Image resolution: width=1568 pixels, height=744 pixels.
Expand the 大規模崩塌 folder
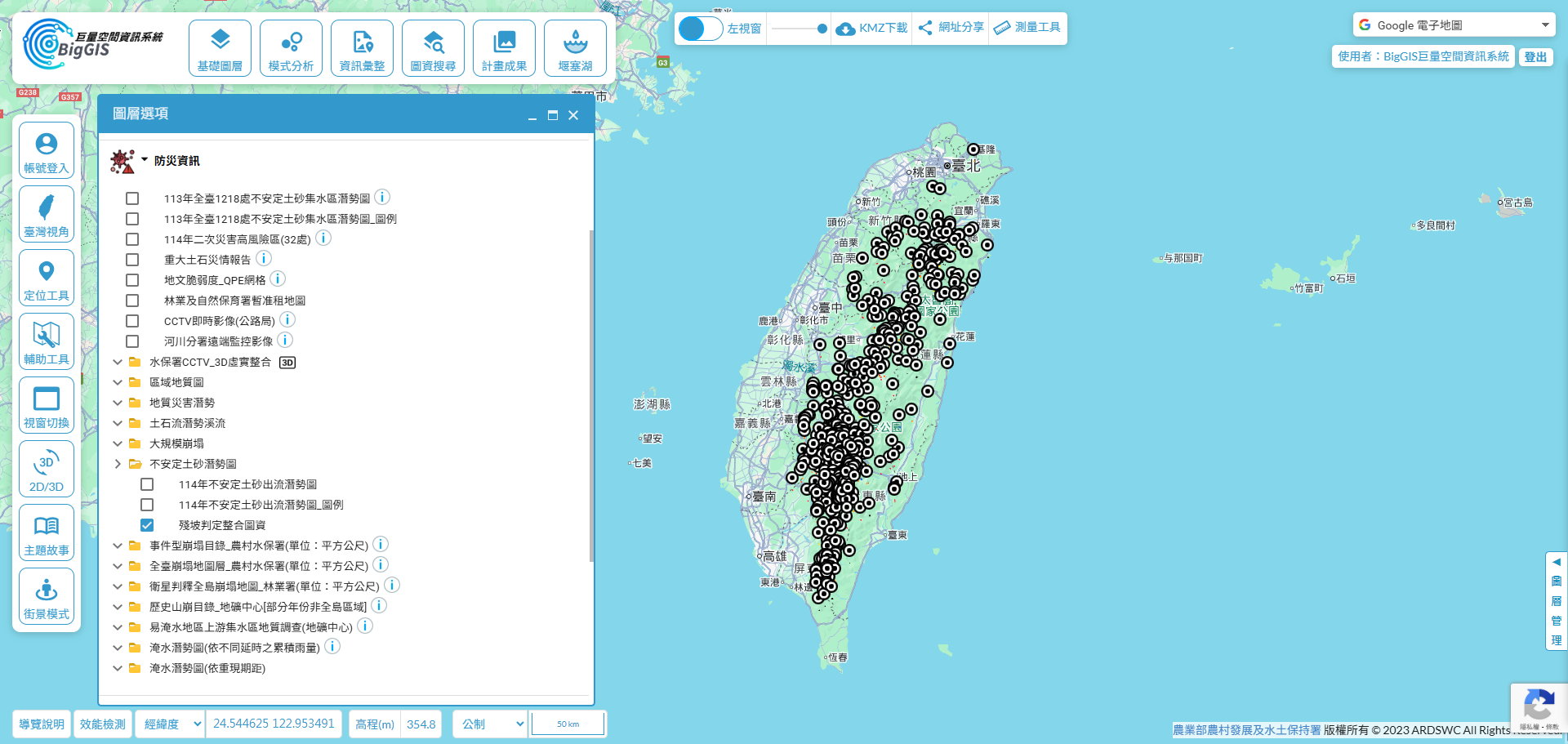tap(118, 443)
